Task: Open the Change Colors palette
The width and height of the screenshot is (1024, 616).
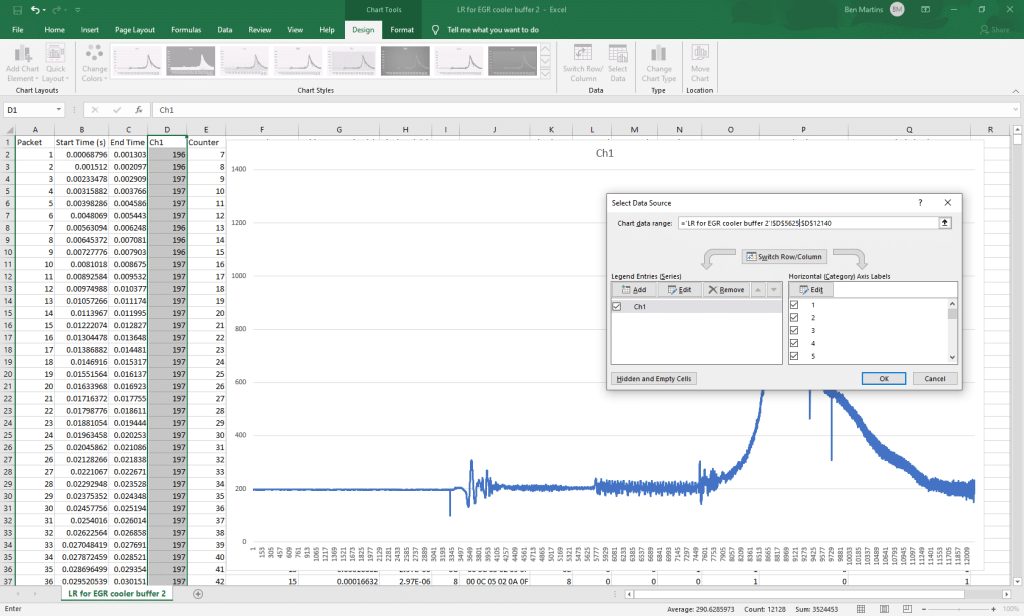Action: tap(94, 64)
